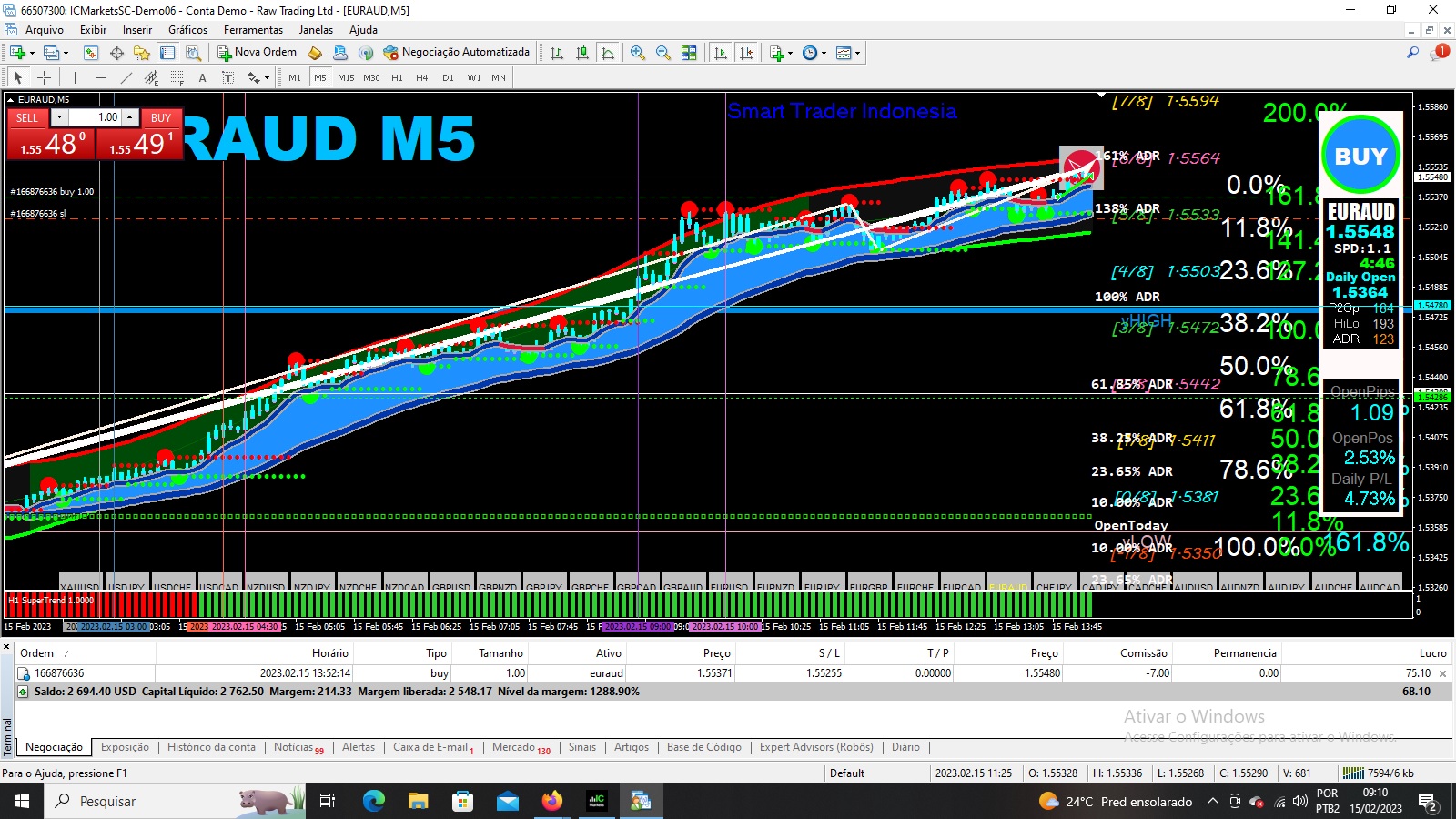Open a new chart window

17,53
